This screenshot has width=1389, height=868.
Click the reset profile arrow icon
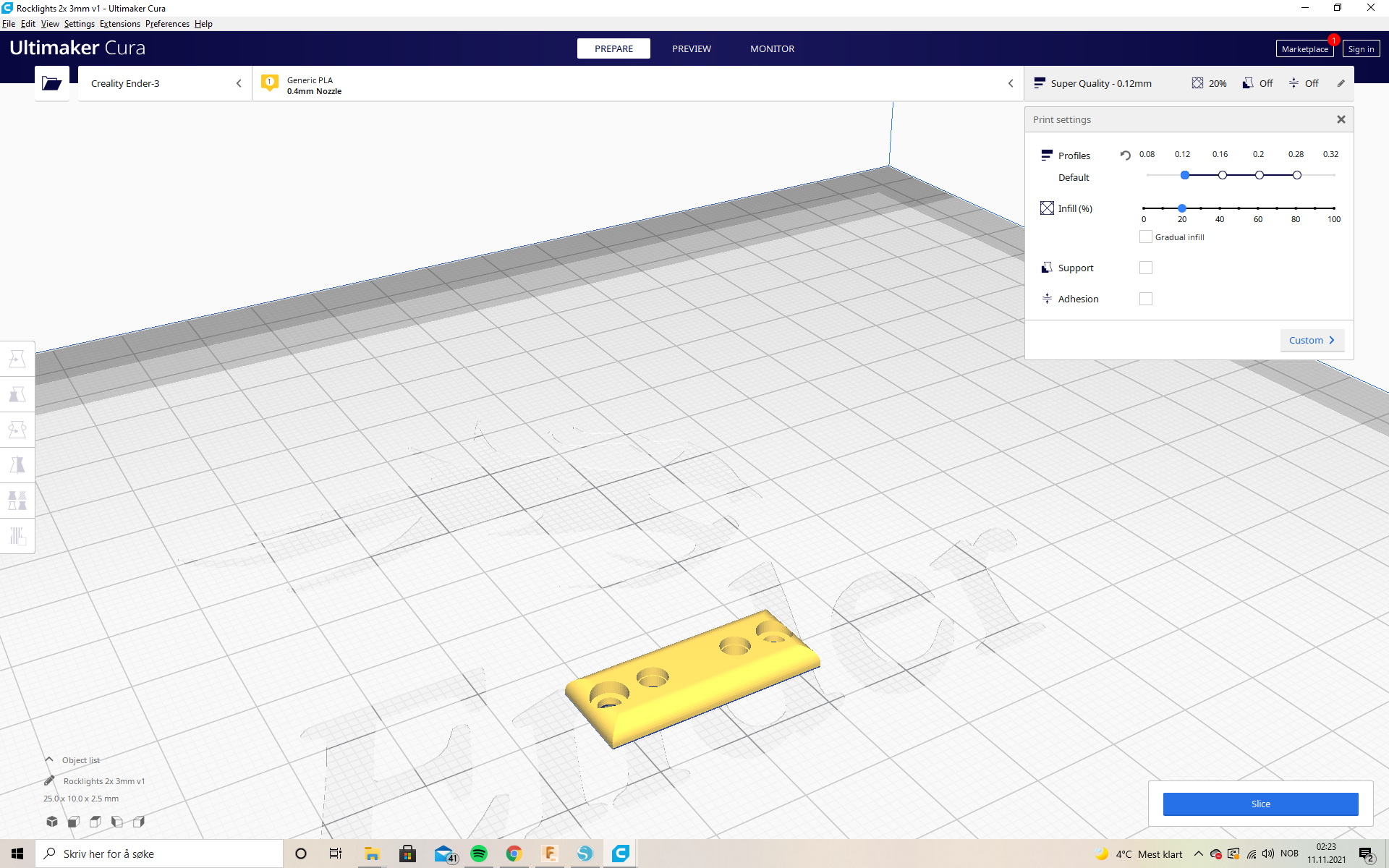(x=1125, y=155)
